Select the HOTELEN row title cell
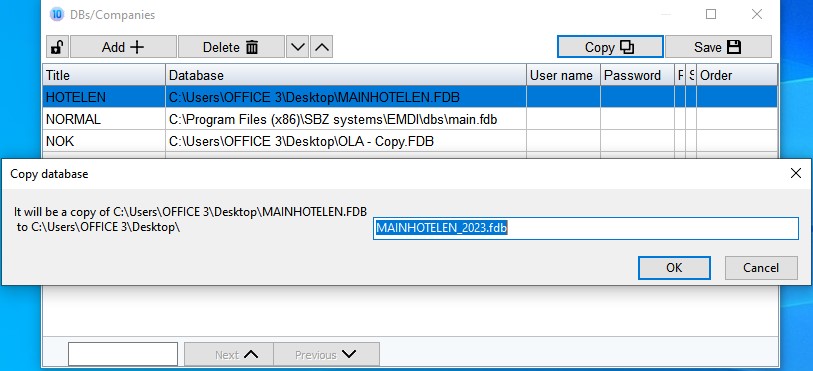813x371 pixels. (104, 97)
